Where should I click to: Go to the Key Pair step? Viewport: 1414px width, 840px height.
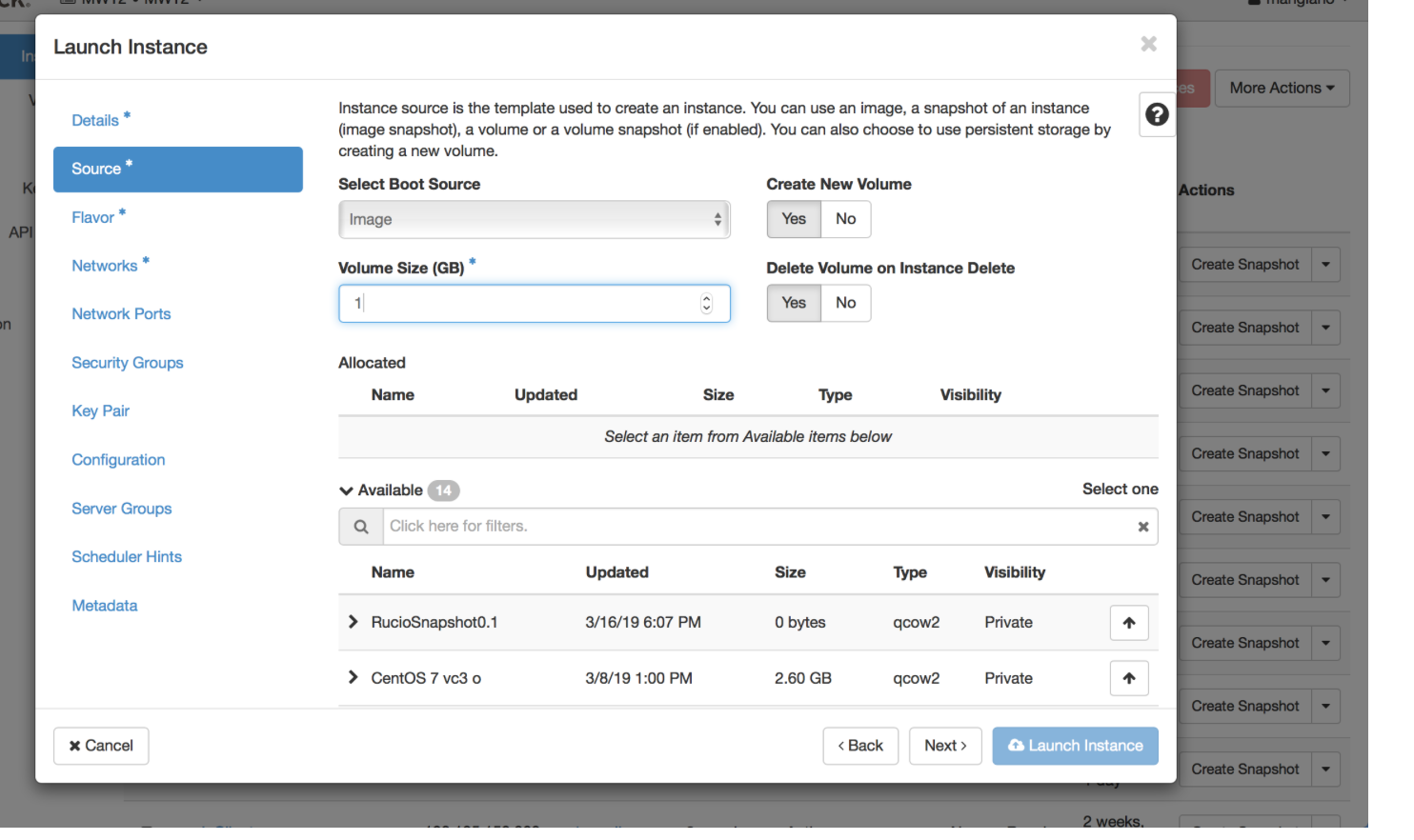coord(100,410)
